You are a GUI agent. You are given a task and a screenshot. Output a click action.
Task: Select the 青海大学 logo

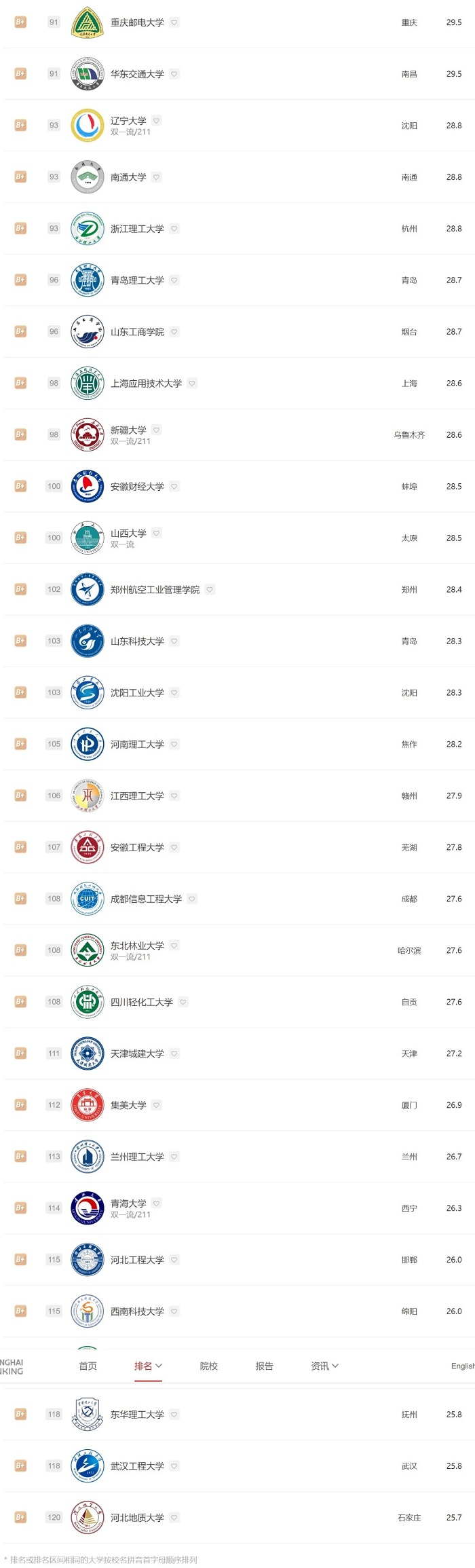(88, 1208)
